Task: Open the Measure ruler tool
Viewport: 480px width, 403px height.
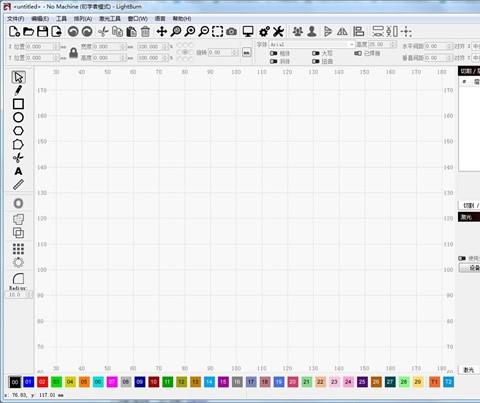Action: click(x=18, y=184)
